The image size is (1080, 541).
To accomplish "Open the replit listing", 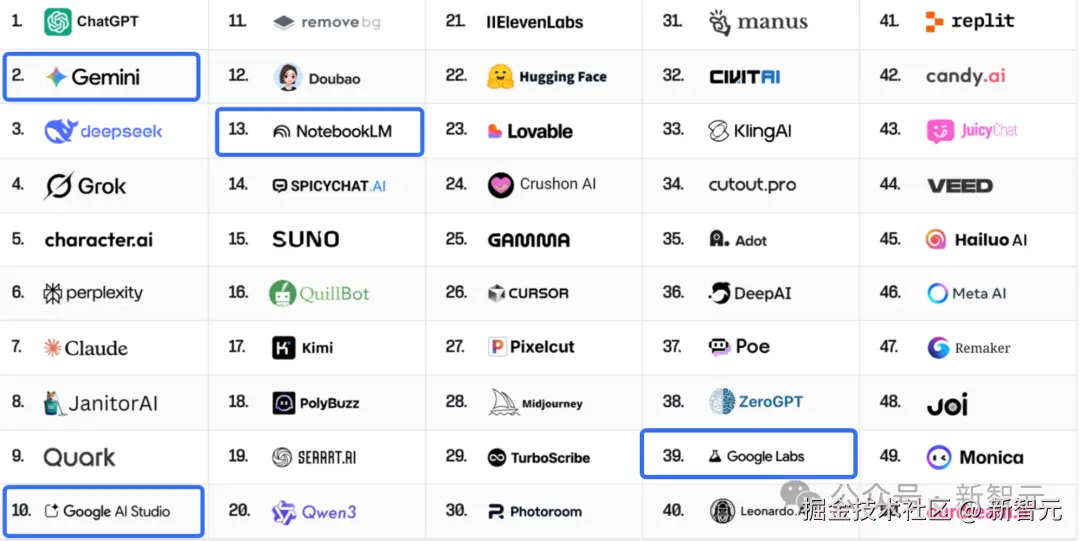I will [970, 21].
